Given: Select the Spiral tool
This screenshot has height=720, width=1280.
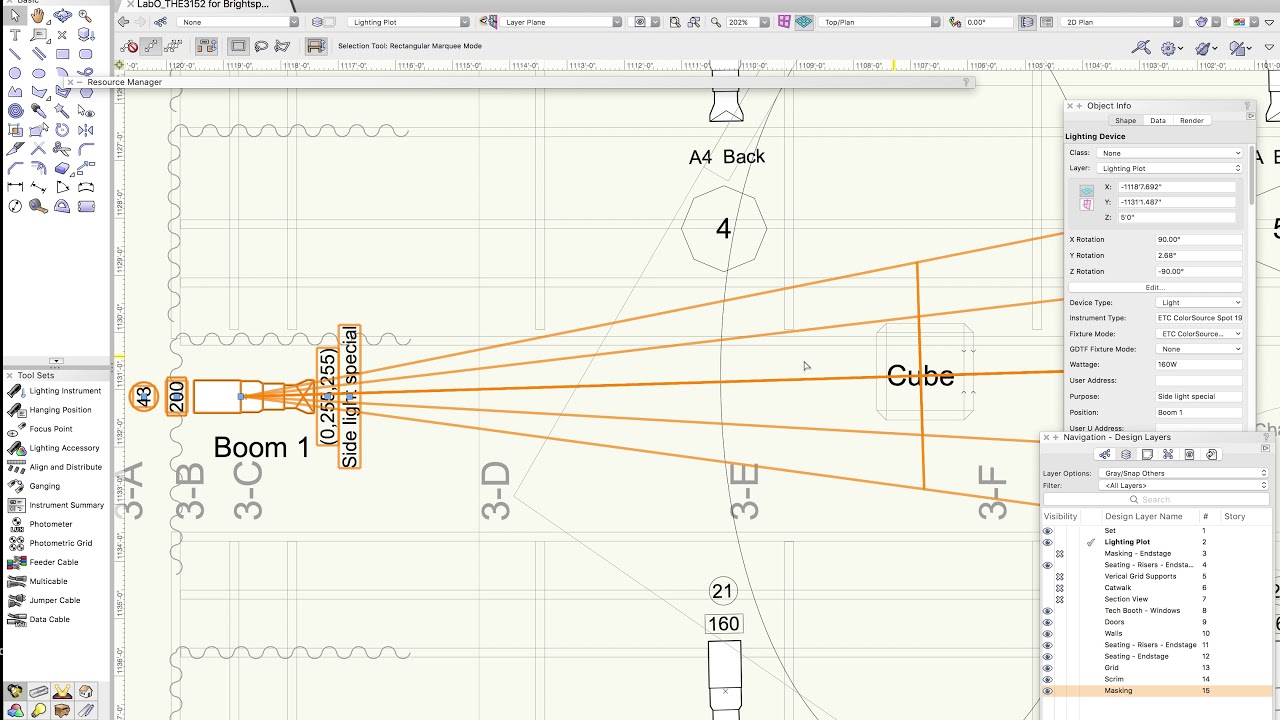Looking at the screenshot, I should point(15,111).
